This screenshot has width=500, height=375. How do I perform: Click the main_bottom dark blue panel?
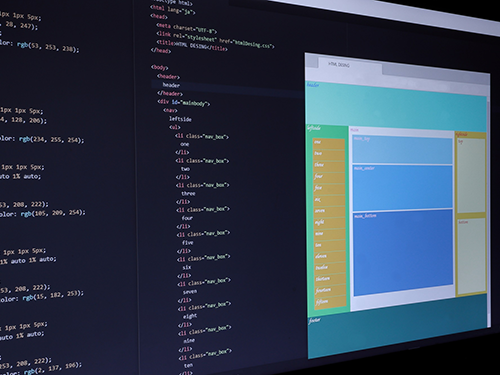click(403, 252)
